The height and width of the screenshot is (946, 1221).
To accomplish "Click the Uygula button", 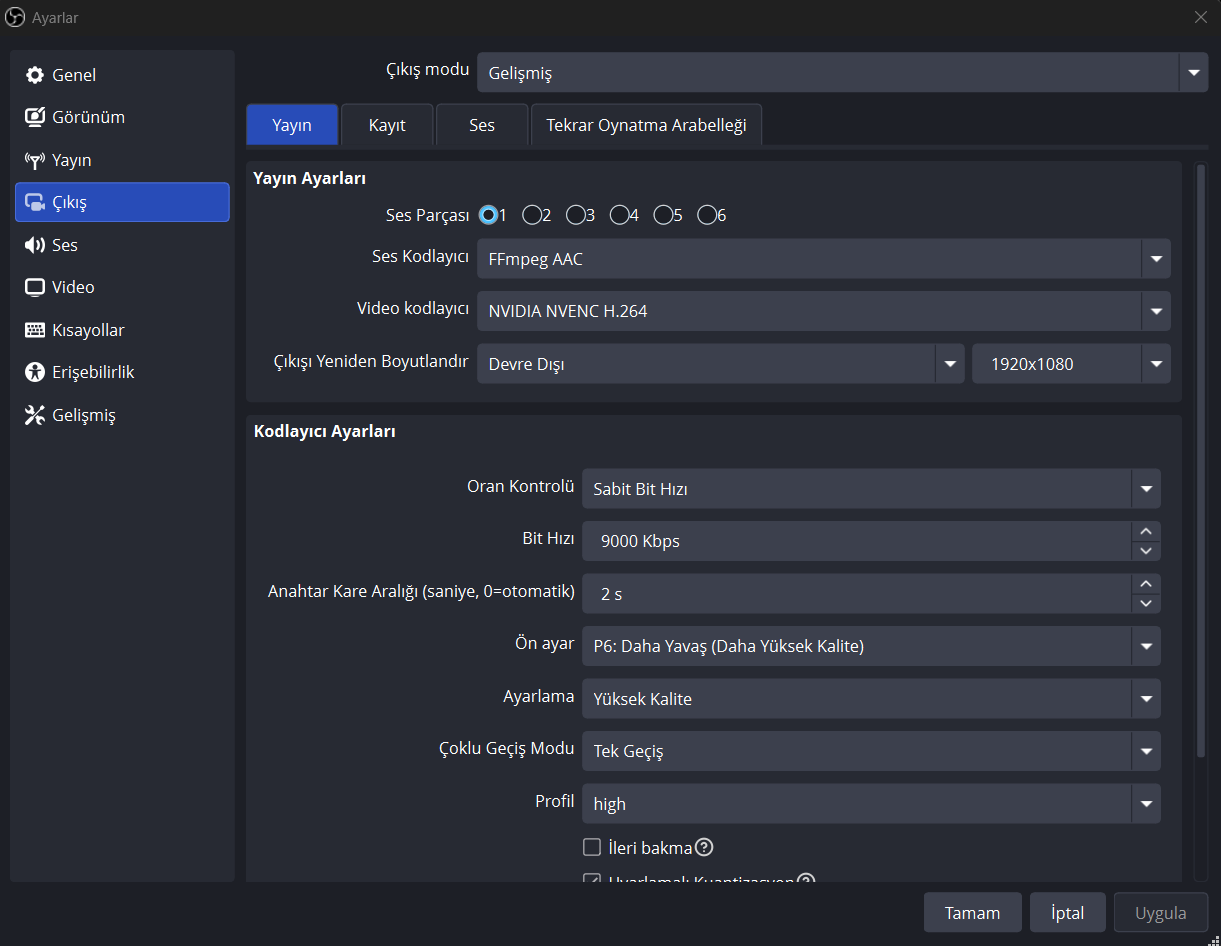I will [x=1161, y=913].
